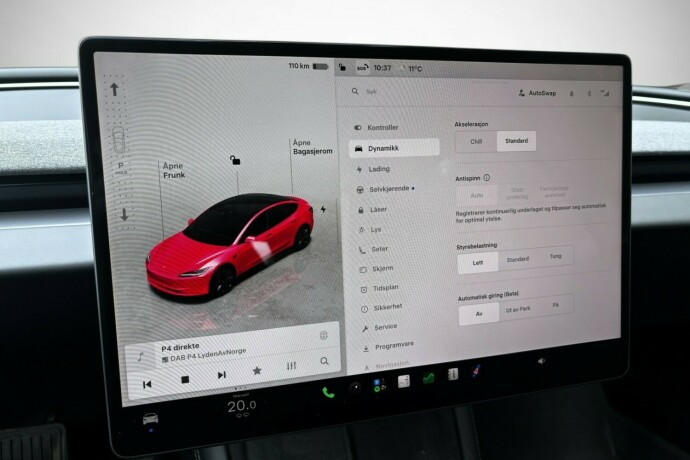Image resolution: width=690 pixels, height=460 pixels.
Task: Open the media search magnifier
Action: coord(324,361)
